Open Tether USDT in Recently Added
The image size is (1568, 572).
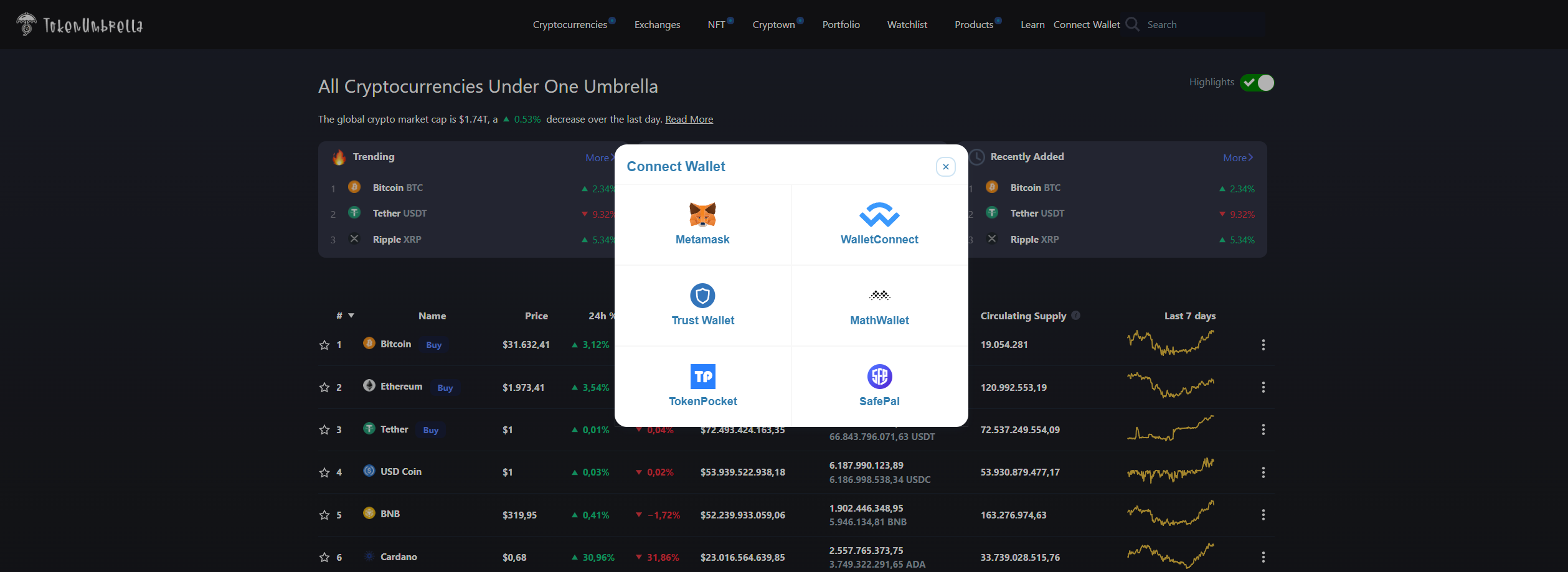click(x=1037, y=213)
